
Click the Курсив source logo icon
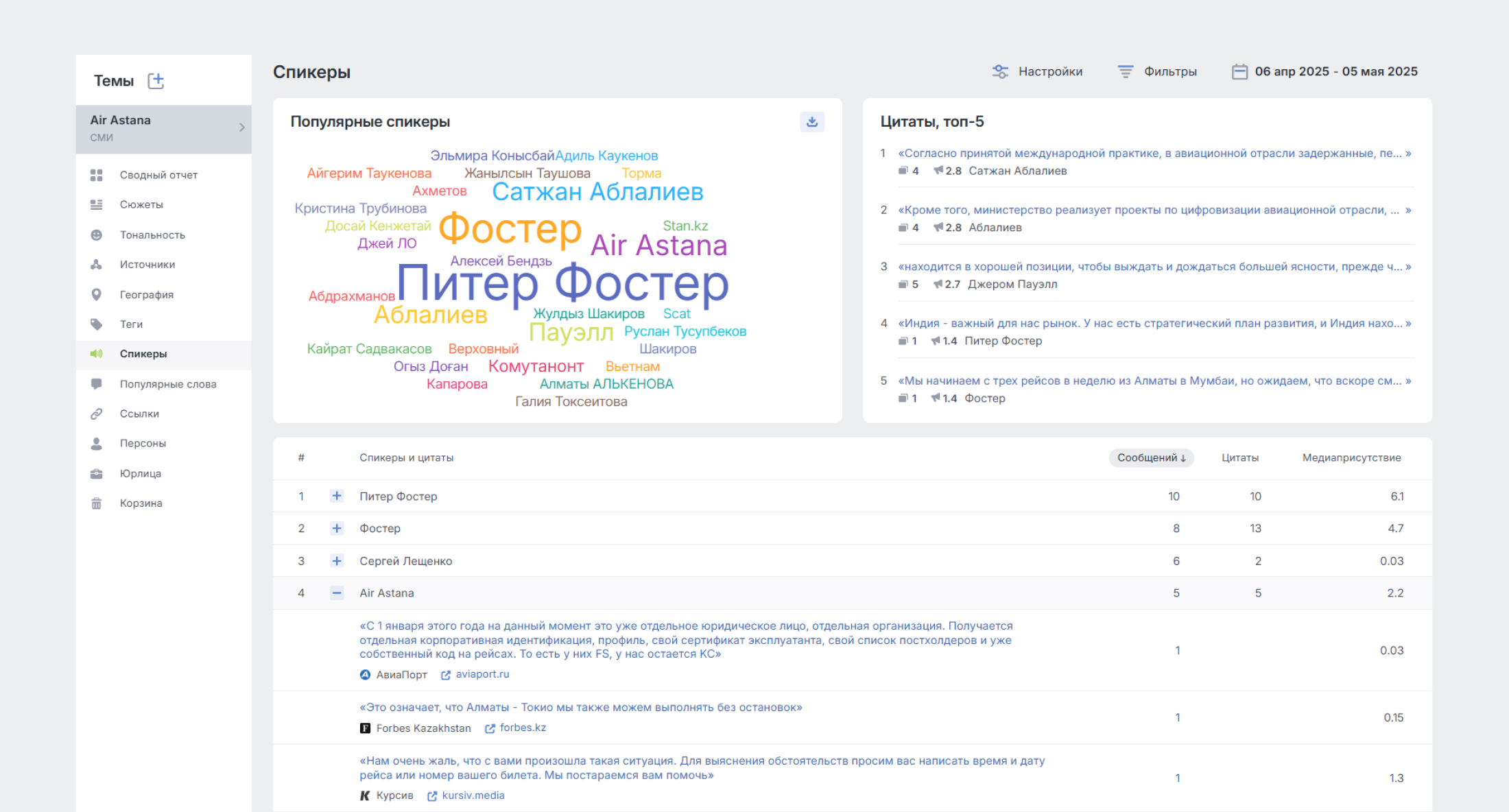click(x=365, y=796)
